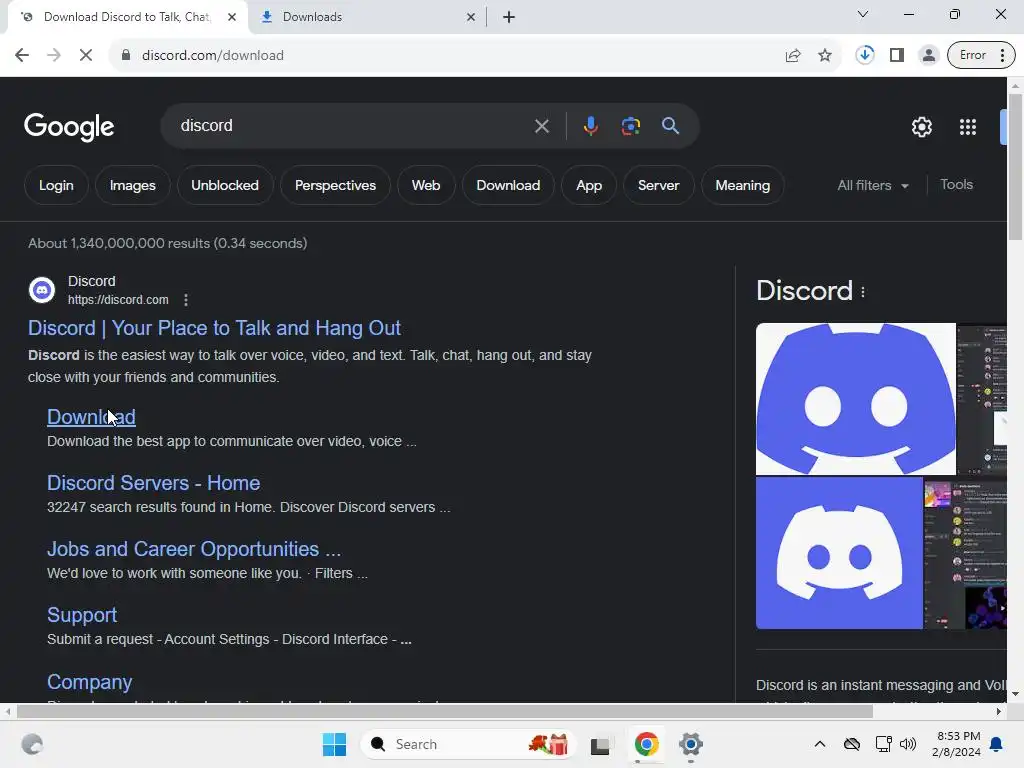Open the tab search chevron
Screen dimensions: 1024x768
click(x=863, y=14)
